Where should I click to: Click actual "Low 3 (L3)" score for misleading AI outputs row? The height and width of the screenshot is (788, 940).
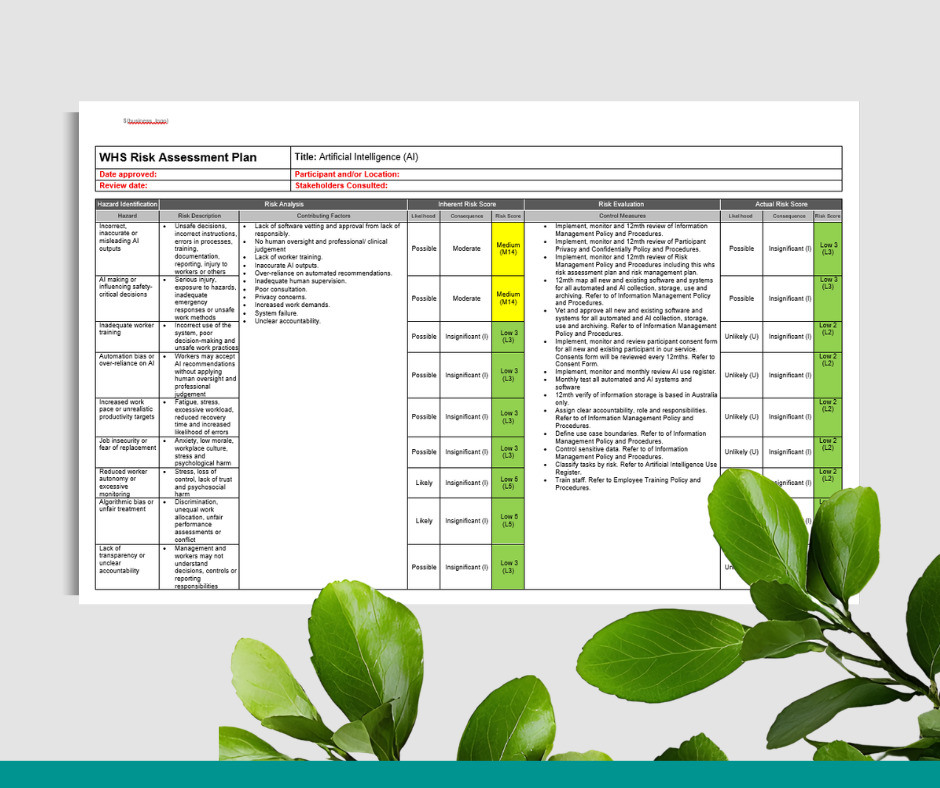point(828,249)
